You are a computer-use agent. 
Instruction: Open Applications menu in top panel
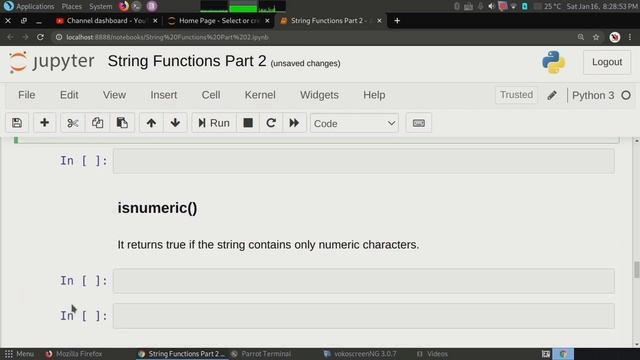(29, 6)
